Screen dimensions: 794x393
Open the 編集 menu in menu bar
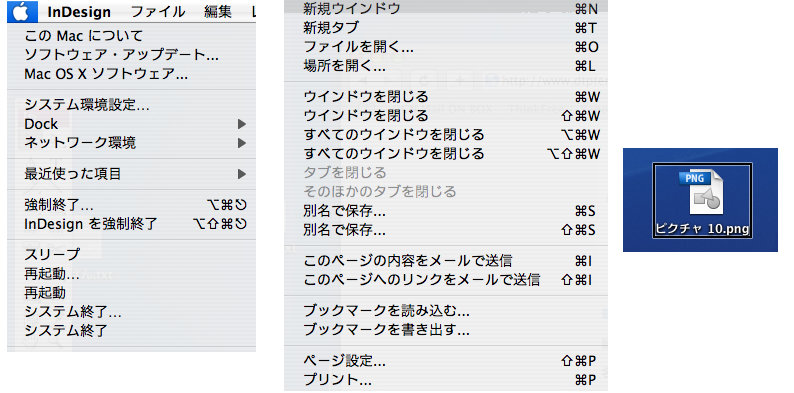coord(218,12)
